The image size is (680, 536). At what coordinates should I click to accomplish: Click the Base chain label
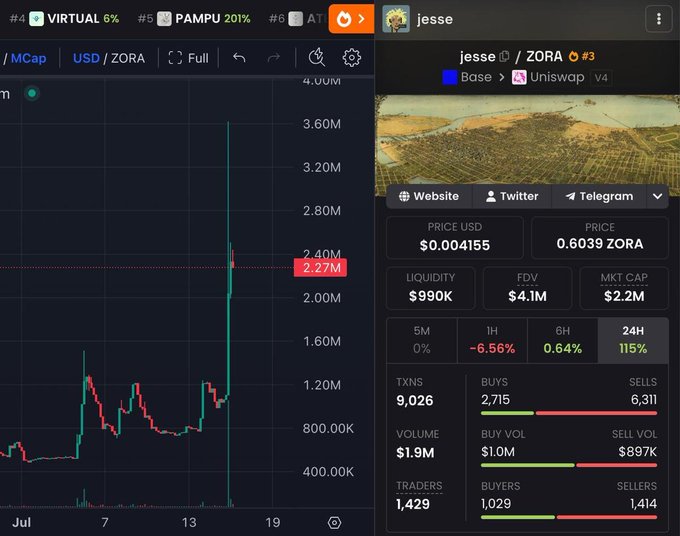[476, 77]
